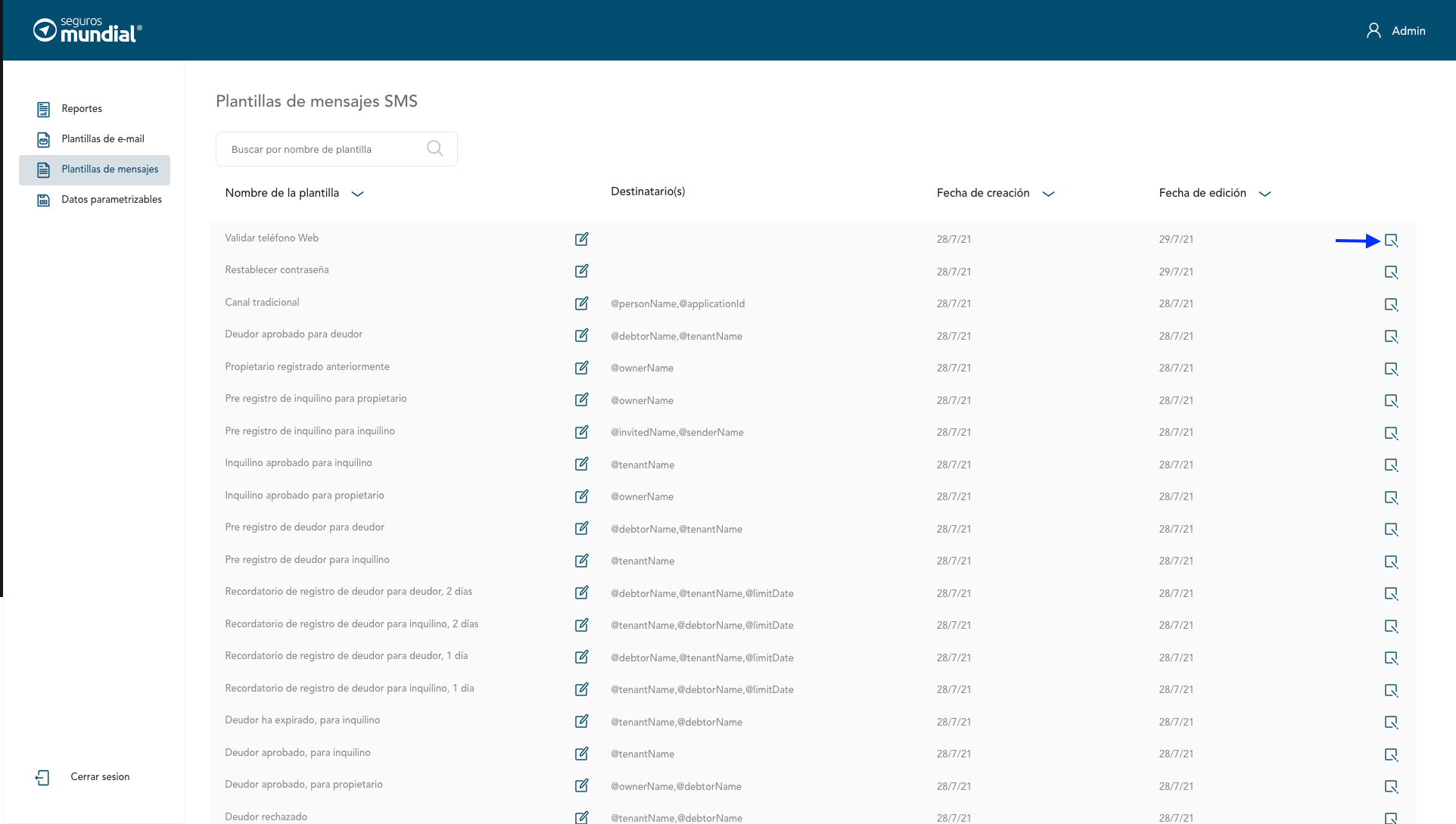Edit the Inquilino aprobado para inquilino template
Viewport: 1456px width, 824px height.
tap(581, 464)
